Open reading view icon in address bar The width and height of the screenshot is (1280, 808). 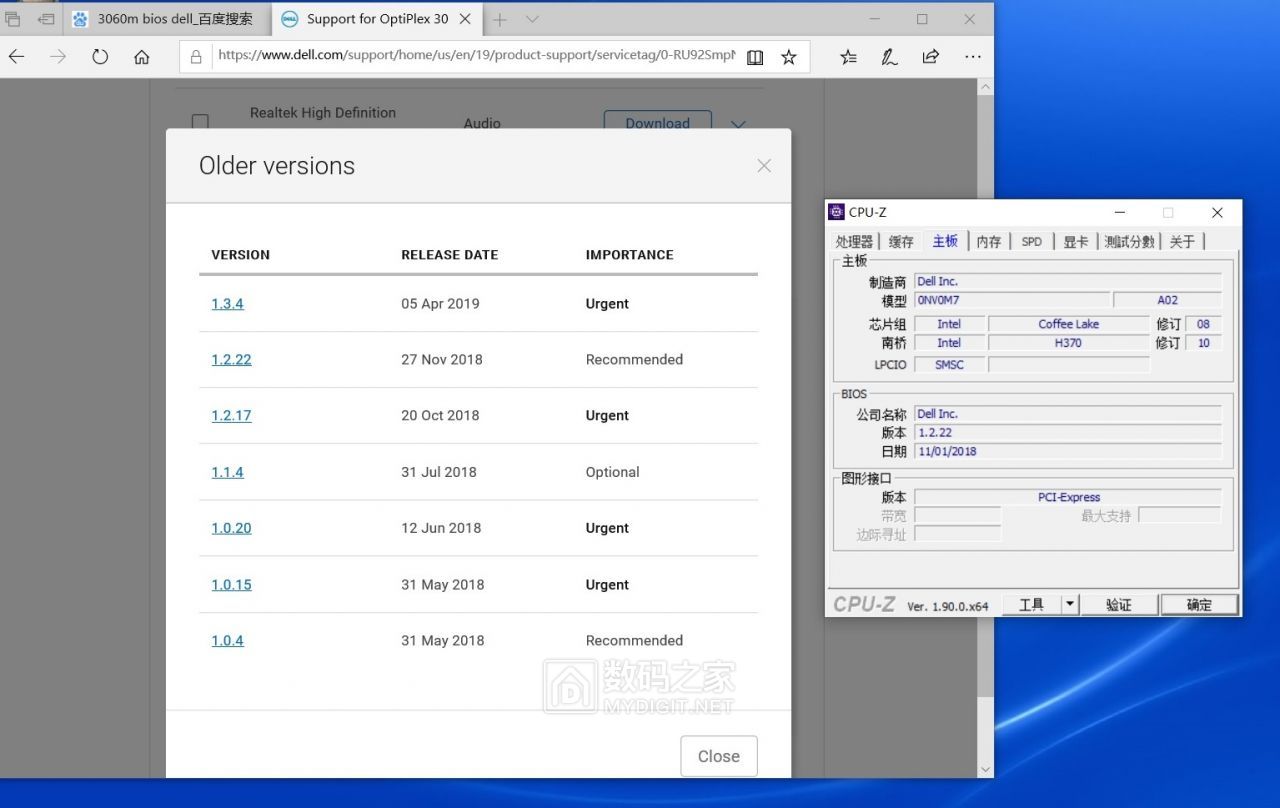[755, 57]
